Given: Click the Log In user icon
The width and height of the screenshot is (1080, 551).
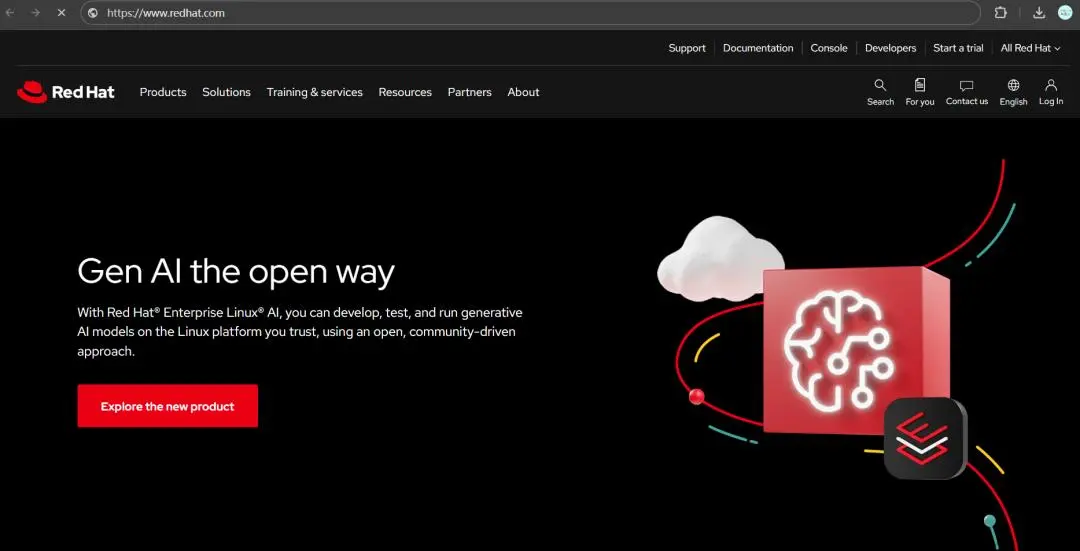Looking at the screenshot, I should click(1050, 85).
